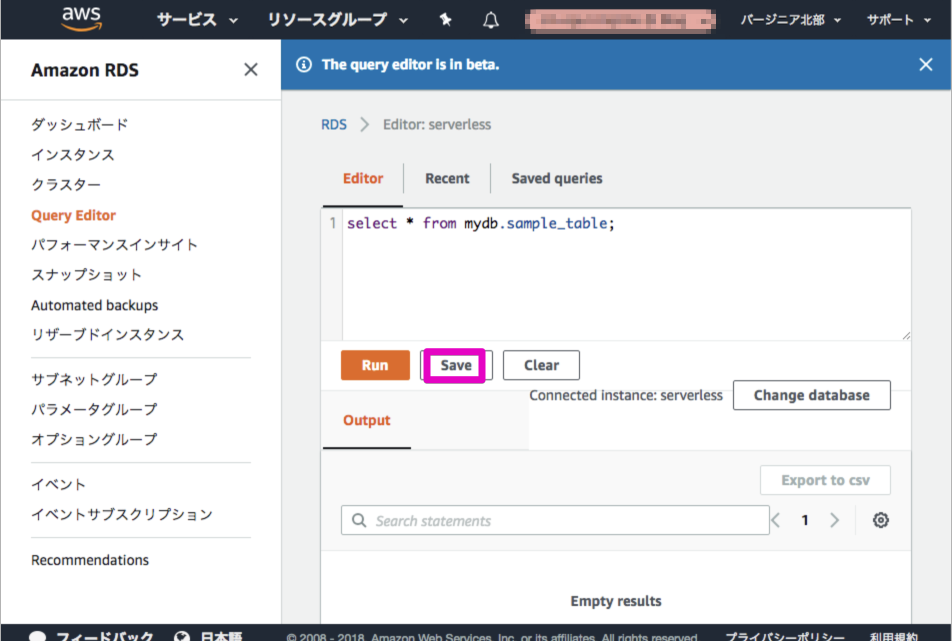Click the 日本語 language globe icon
This screenshot has width=952, height=641.
181,635
